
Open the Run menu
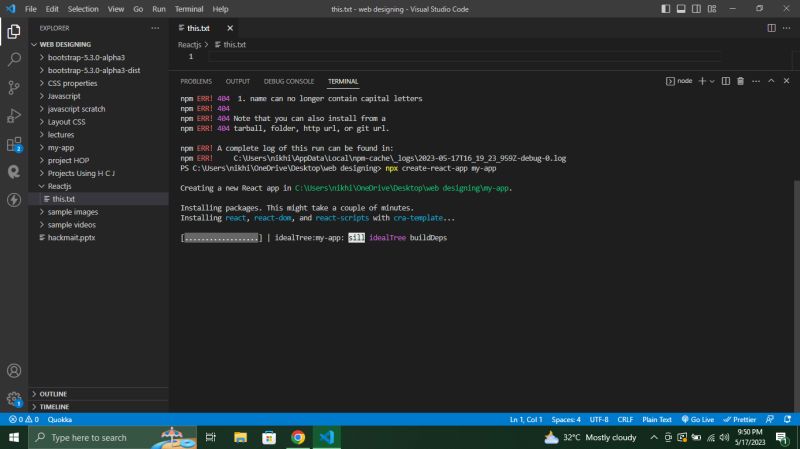pyautogui.click(x=159, y=9)
